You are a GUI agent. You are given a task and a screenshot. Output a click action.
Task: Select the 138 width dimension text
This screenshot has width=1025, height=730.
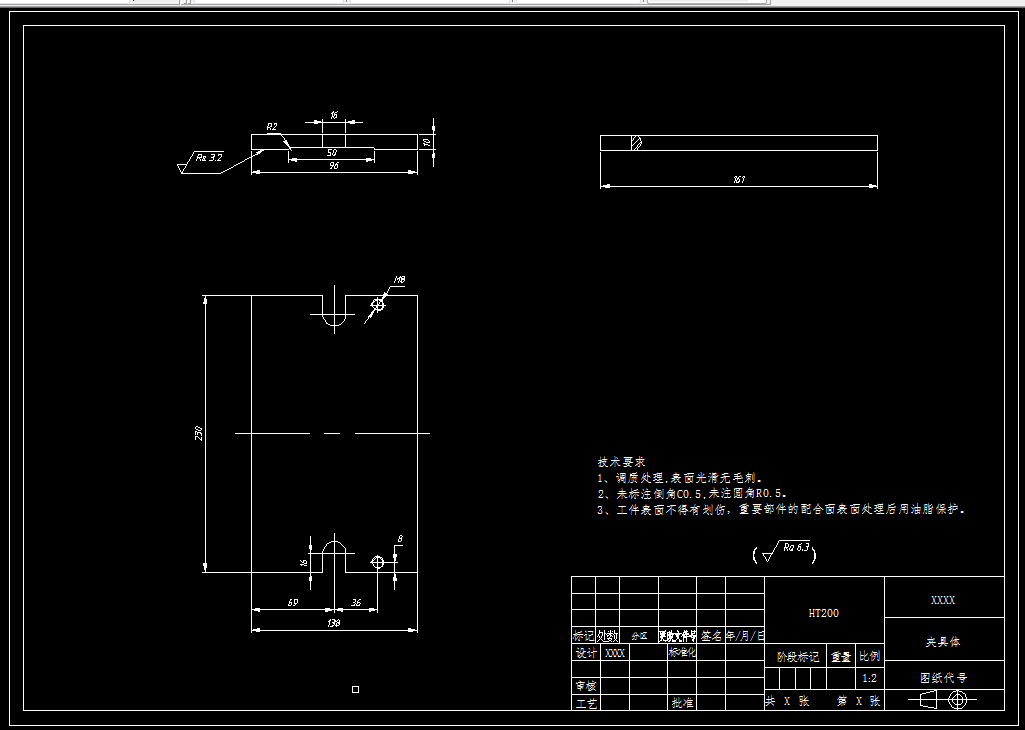334,623
